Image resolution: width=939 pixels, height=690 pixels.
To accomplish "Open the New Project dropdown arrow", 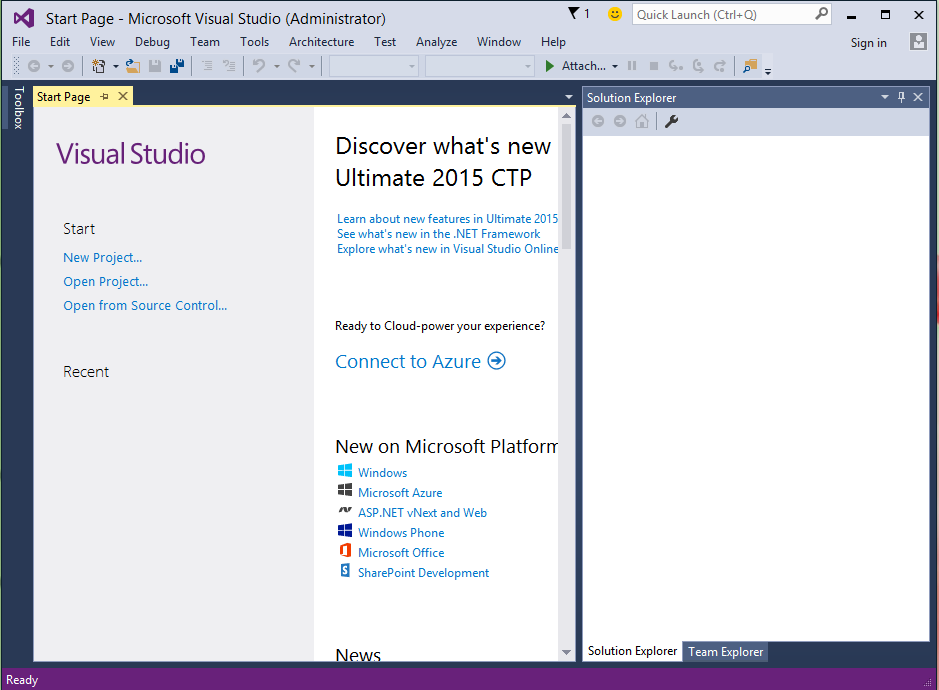I will tap(116, 66).
